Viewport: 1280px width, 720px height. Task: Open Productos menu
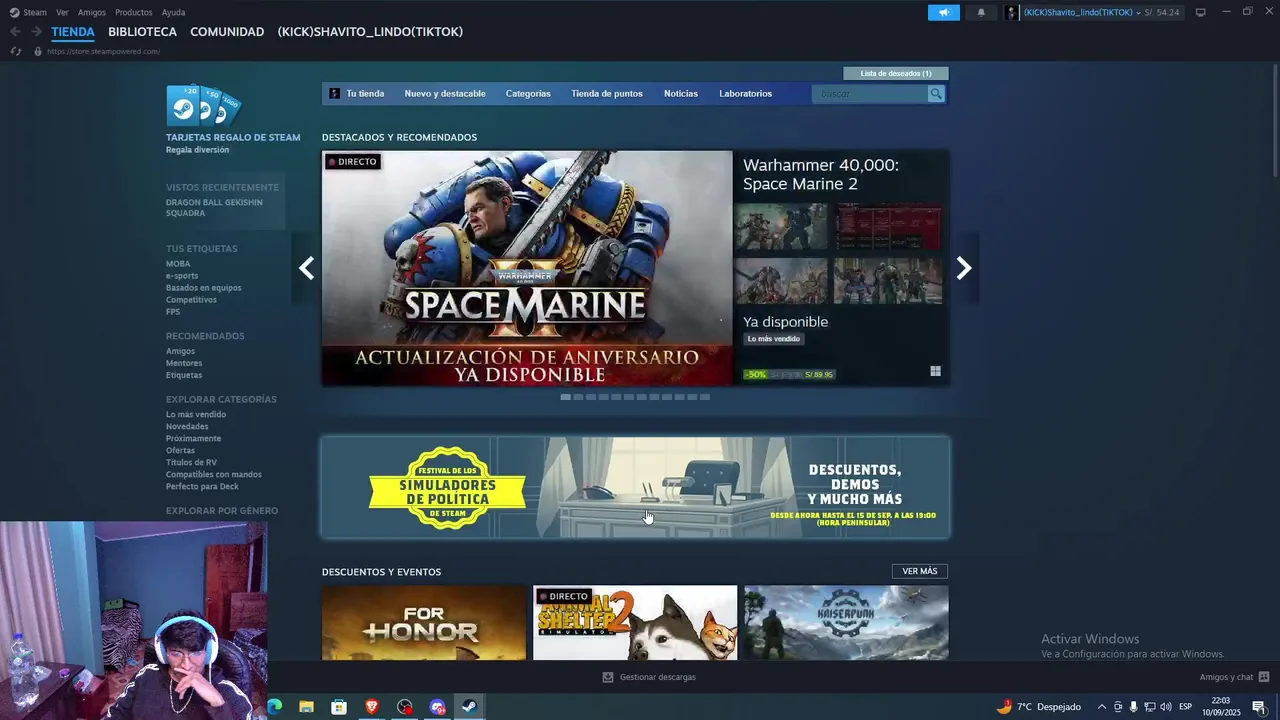click(x=134, y=12)
